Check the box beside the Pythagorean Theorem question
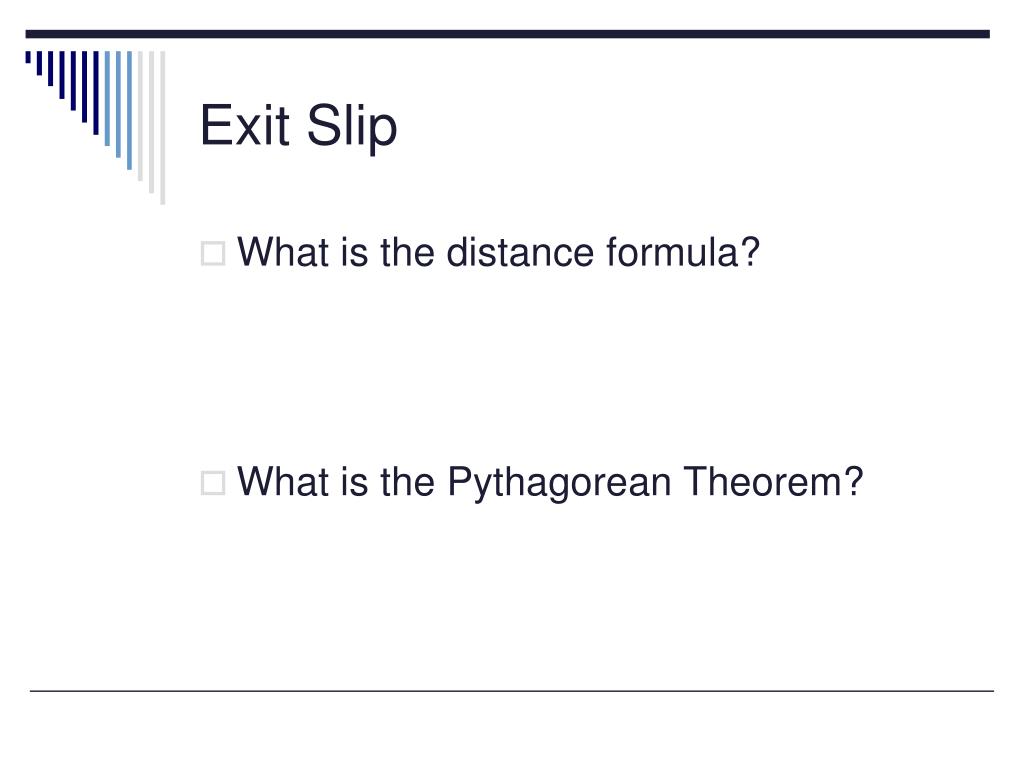The width and height of the screenshot is (1024, 768). click(213, 483)
